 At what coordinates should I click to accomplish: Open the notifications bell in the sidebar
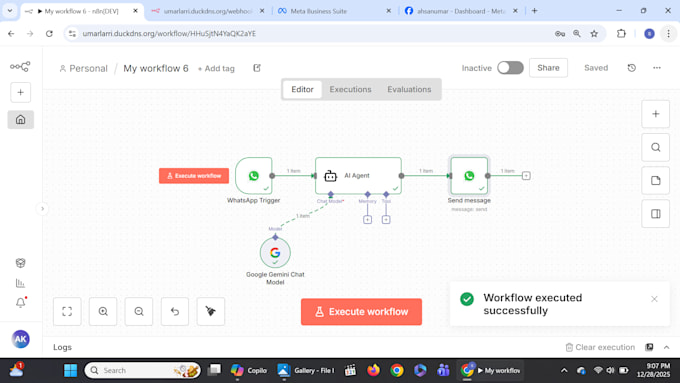[x=20, y=302]
